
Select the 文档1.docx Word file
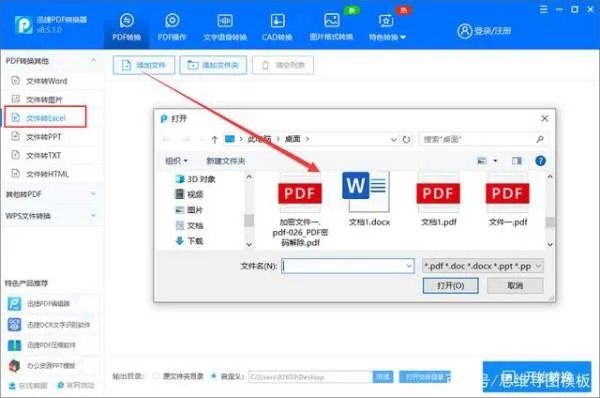pos(369,199)
